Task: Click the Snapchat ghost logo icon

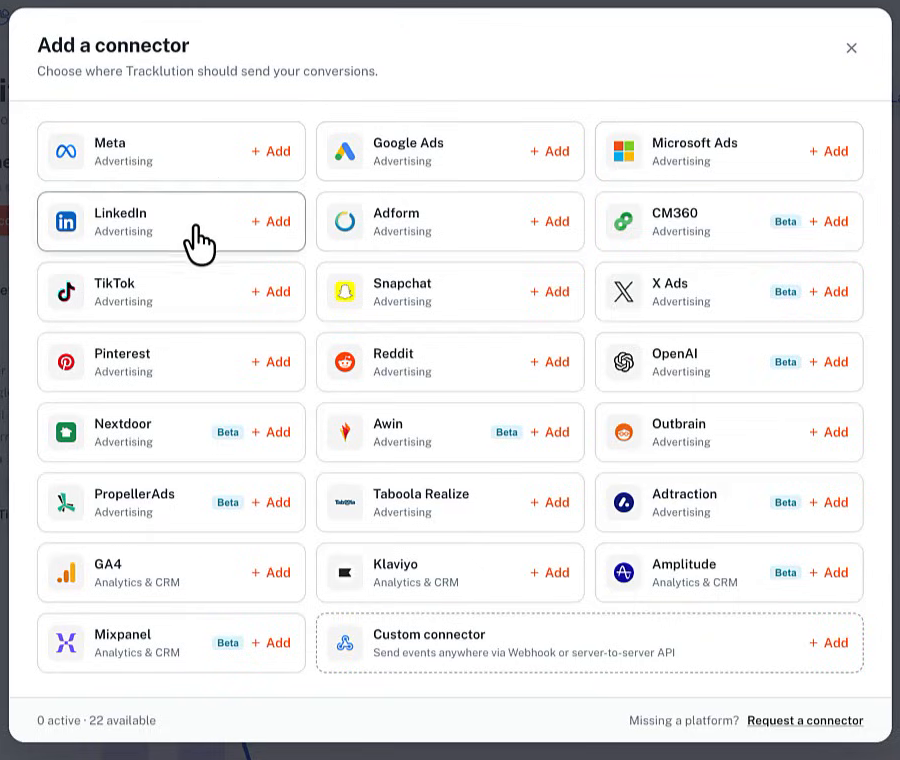Action: [x=345, y=292]
